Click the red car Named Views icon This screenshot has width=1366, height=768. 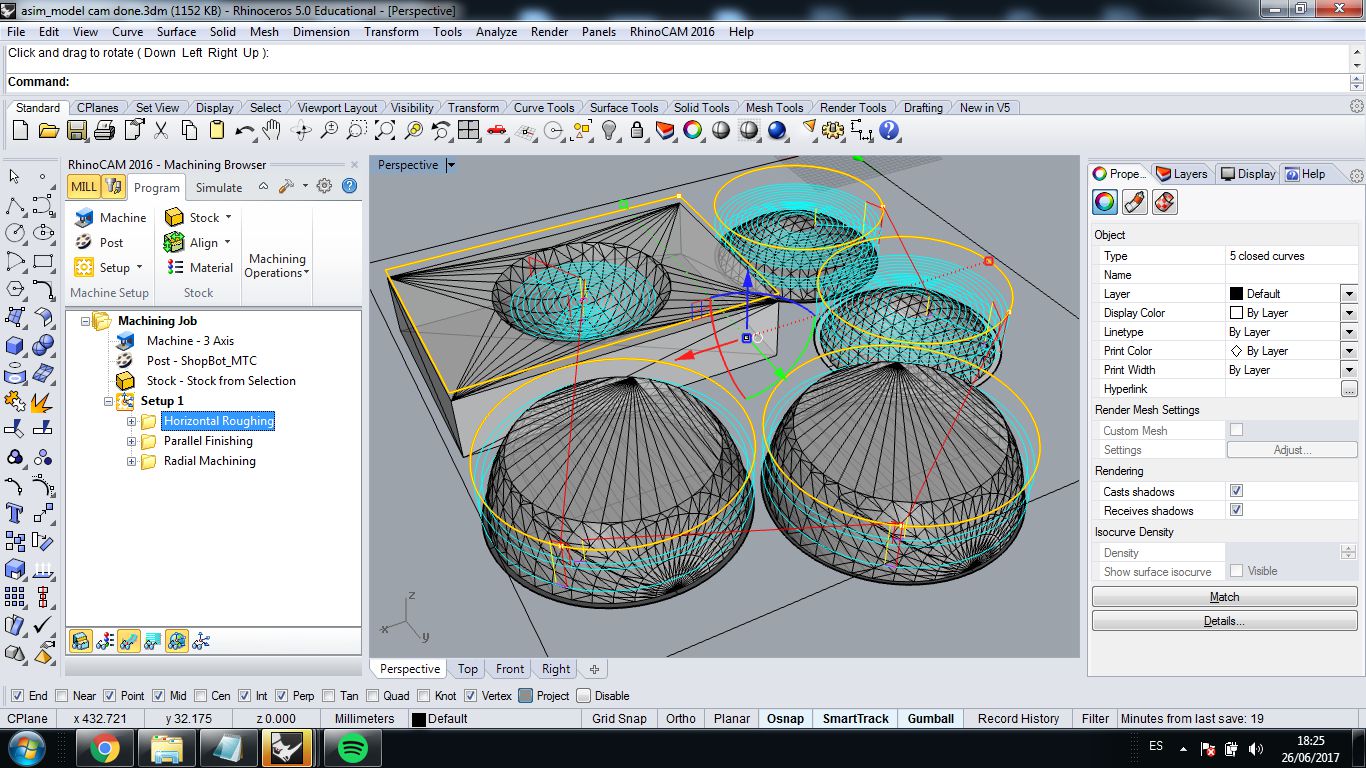[496, 130]
